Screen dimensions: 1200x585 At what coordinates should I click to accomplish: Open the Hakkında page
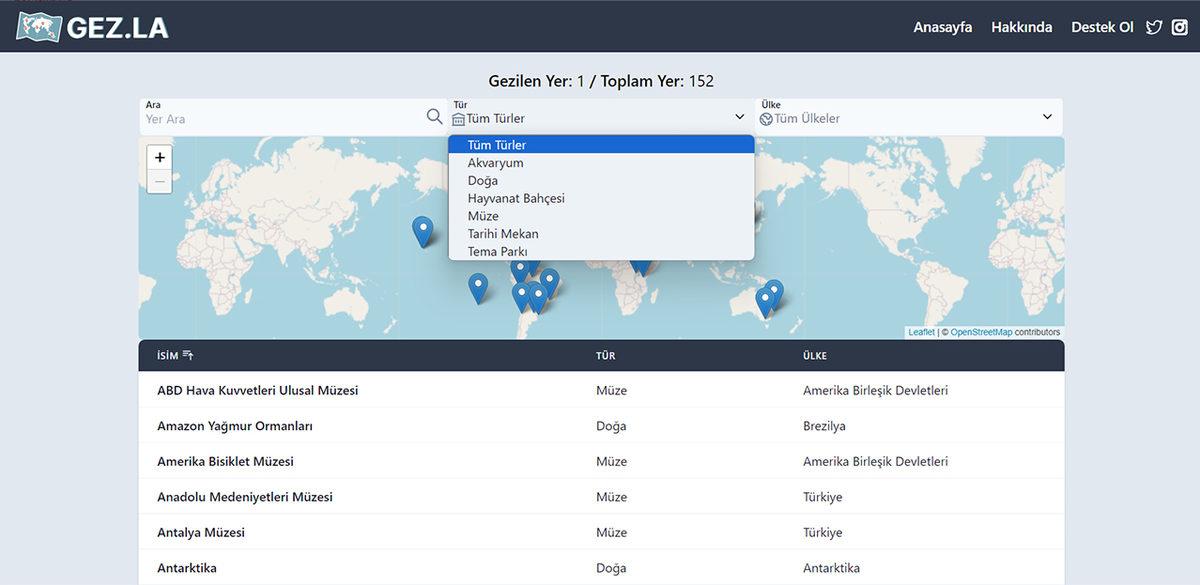(1021, 27)
